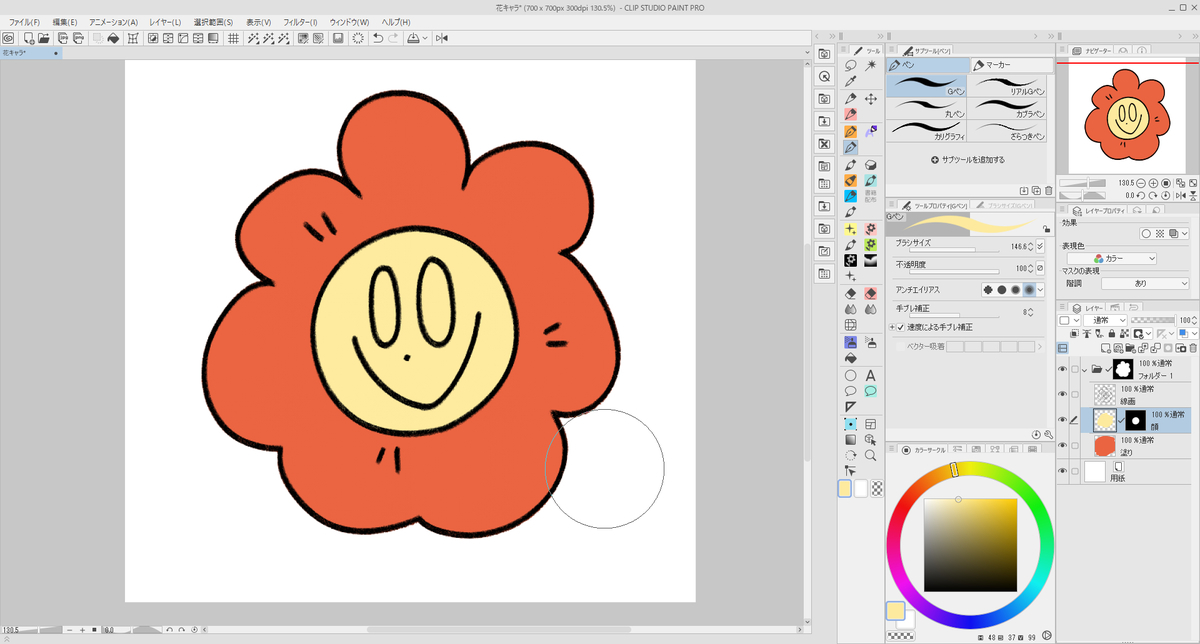Screen dimensions: 1200x644
Task: Select the カリグラフィ sub tool
Action: click(x=928, y=131)
